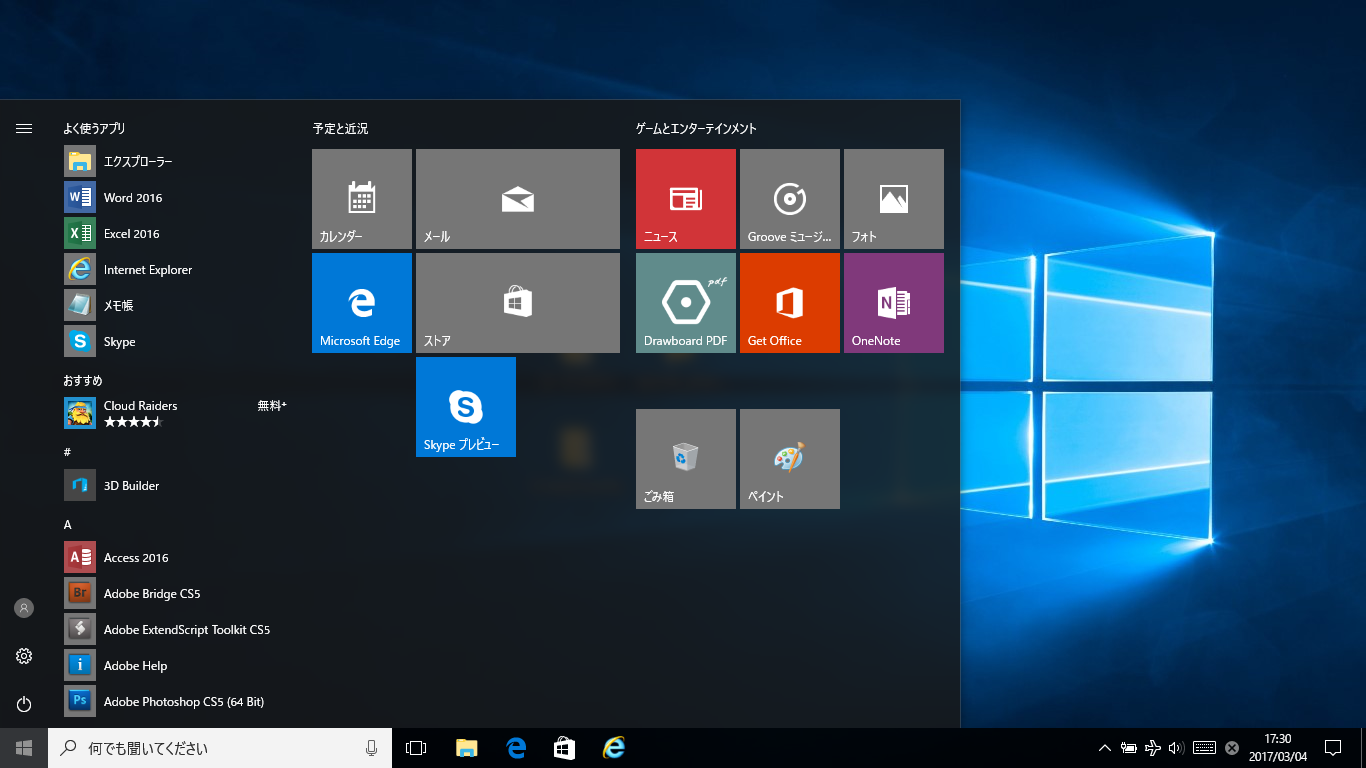1366x768 pixels.
Task: Open Internet Explorer from the taskbar
Action: 614,748
